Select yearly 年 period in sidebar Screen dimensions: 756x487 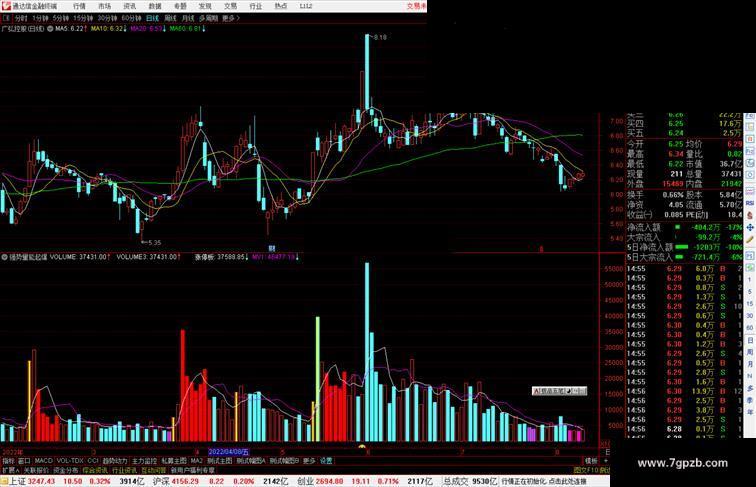coord(750,411)
